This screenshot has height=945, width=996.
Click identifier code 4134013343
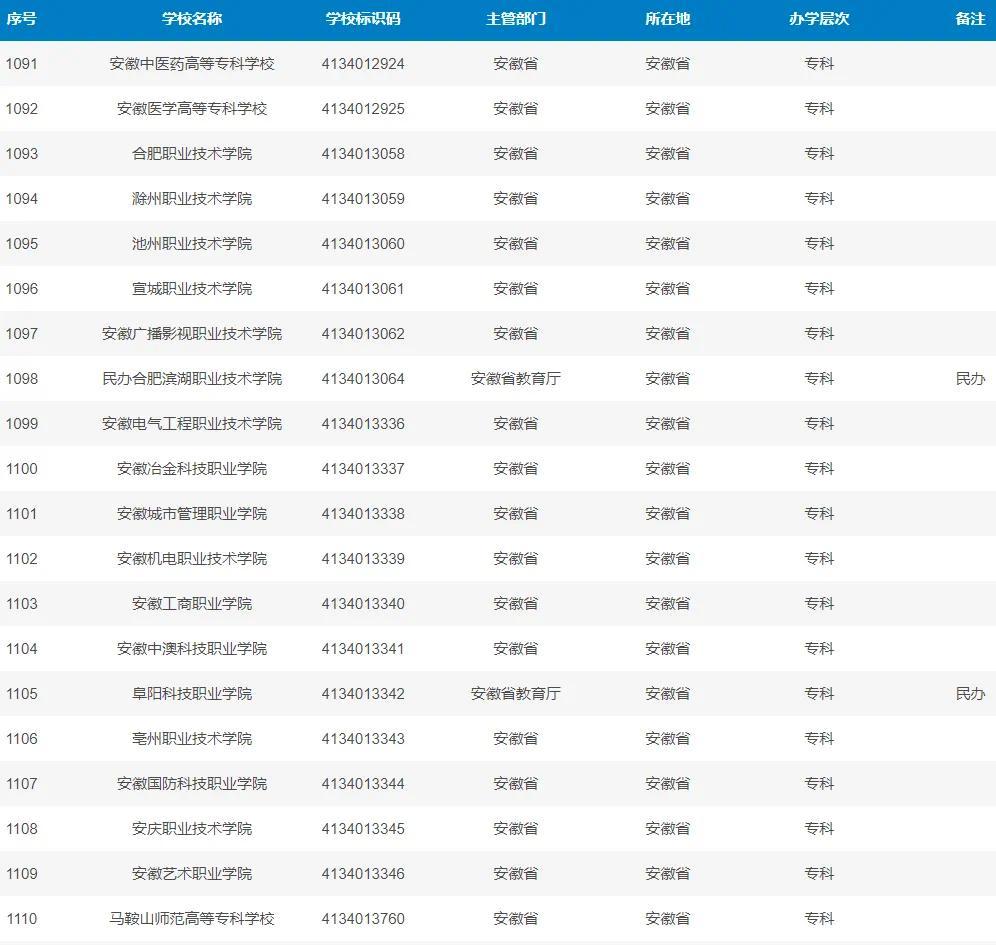click(363, 739)
